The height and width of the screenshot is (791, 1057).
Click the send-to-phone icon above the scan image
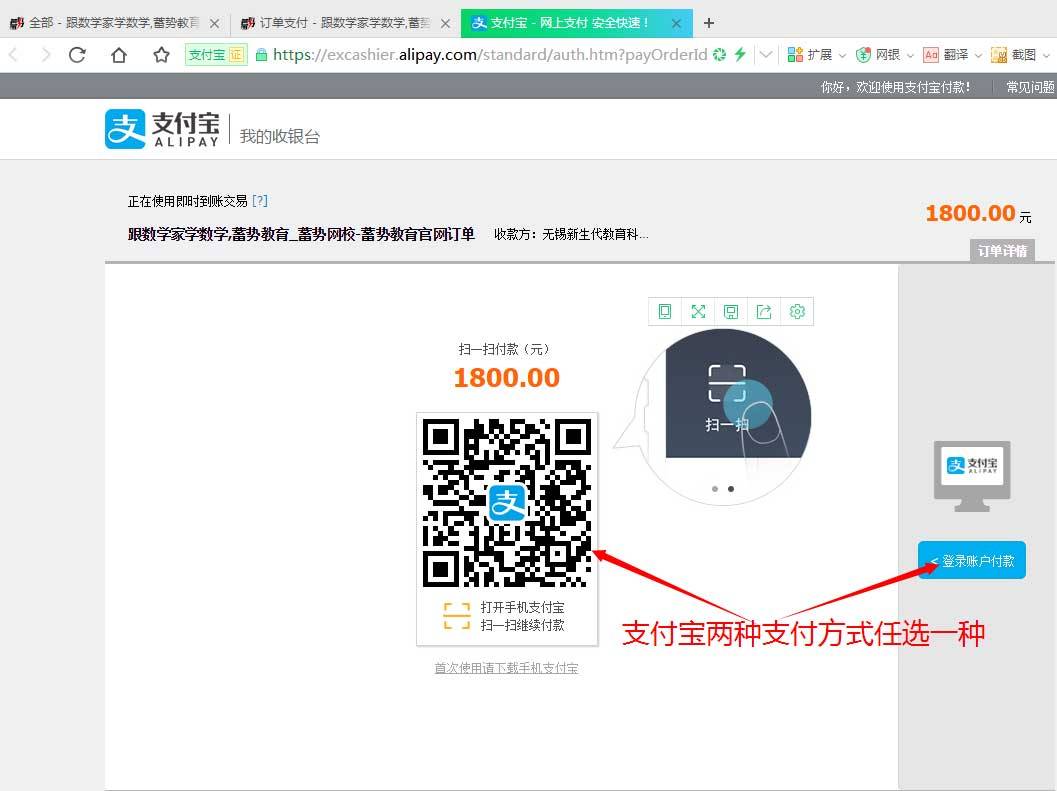click(x=665, y=312)
